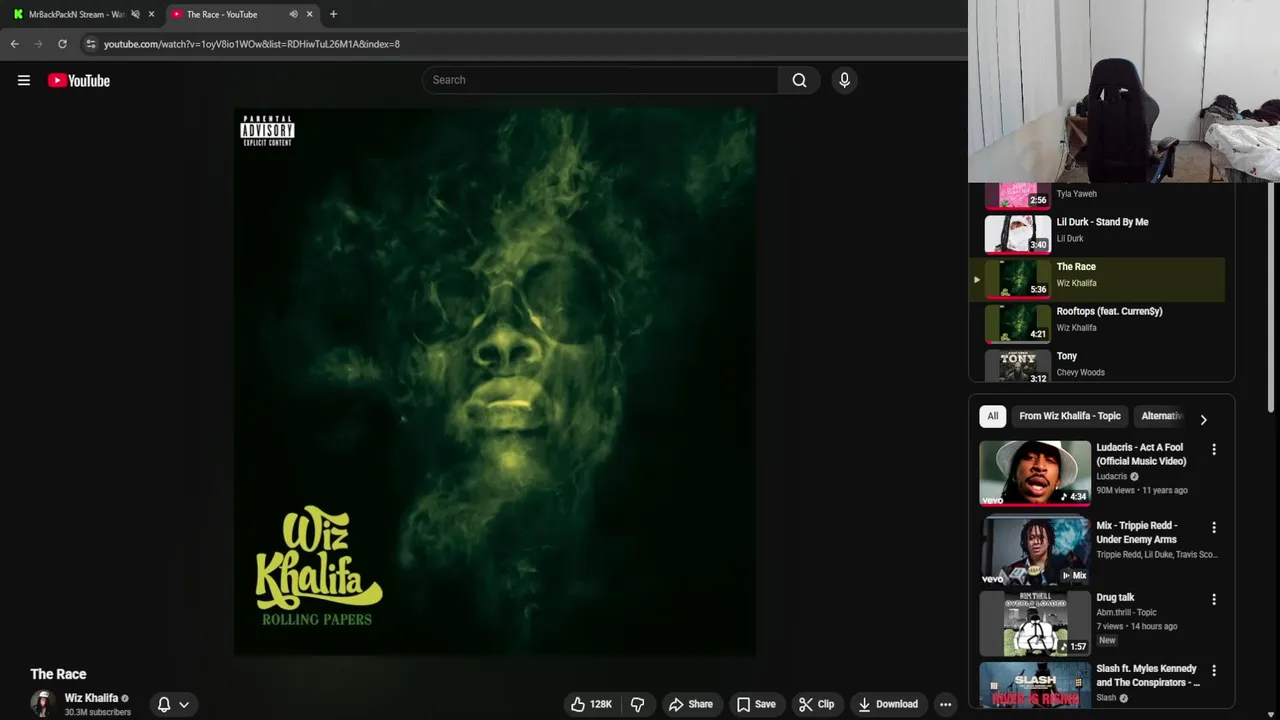Image resolution: width=1280 pixels, height=720 pixels.
Task: Show more filter chips with arrow
Action: 1203,419
